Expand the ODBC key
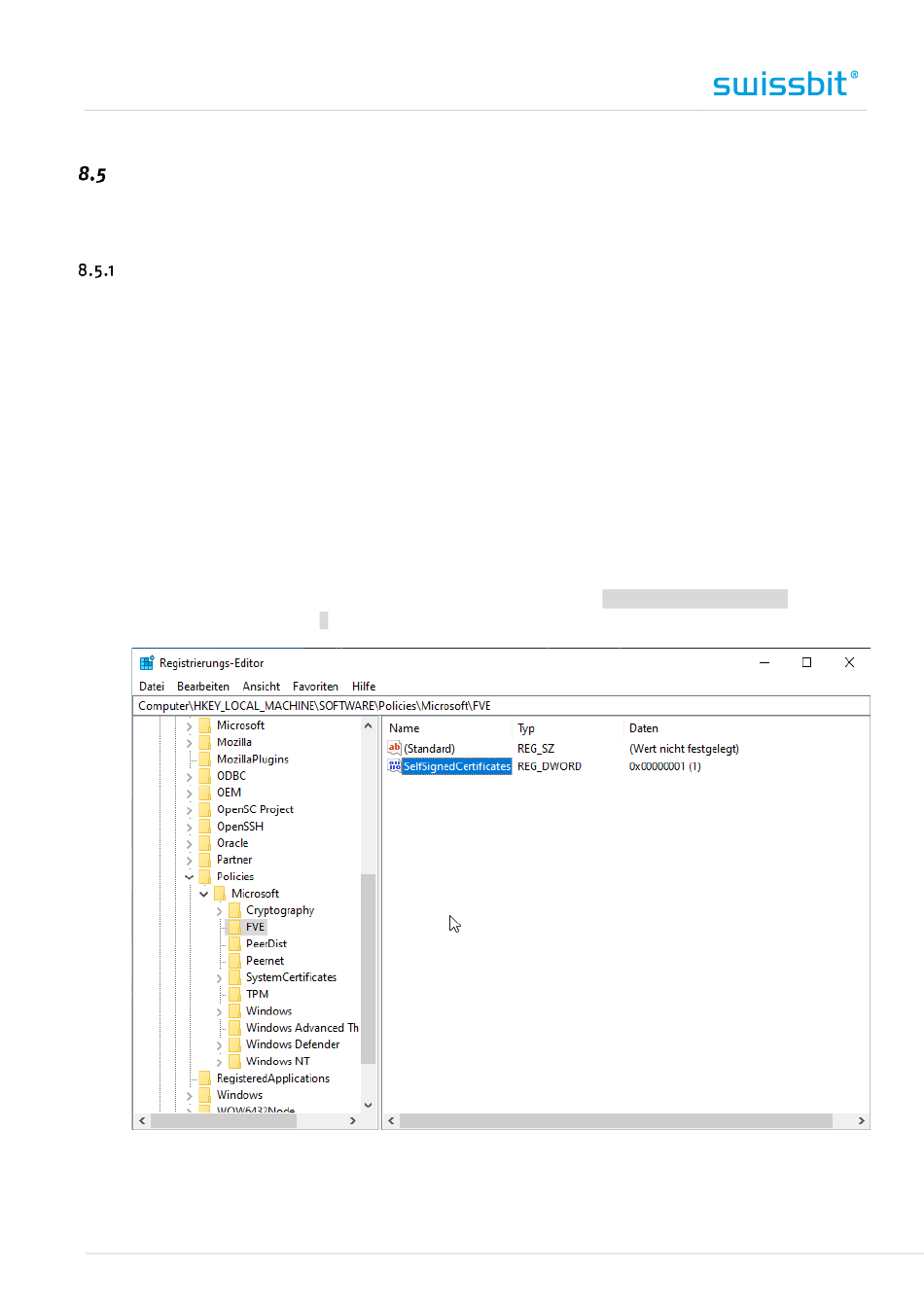This screenshot has height=1307, width=924. click(190, 777)
